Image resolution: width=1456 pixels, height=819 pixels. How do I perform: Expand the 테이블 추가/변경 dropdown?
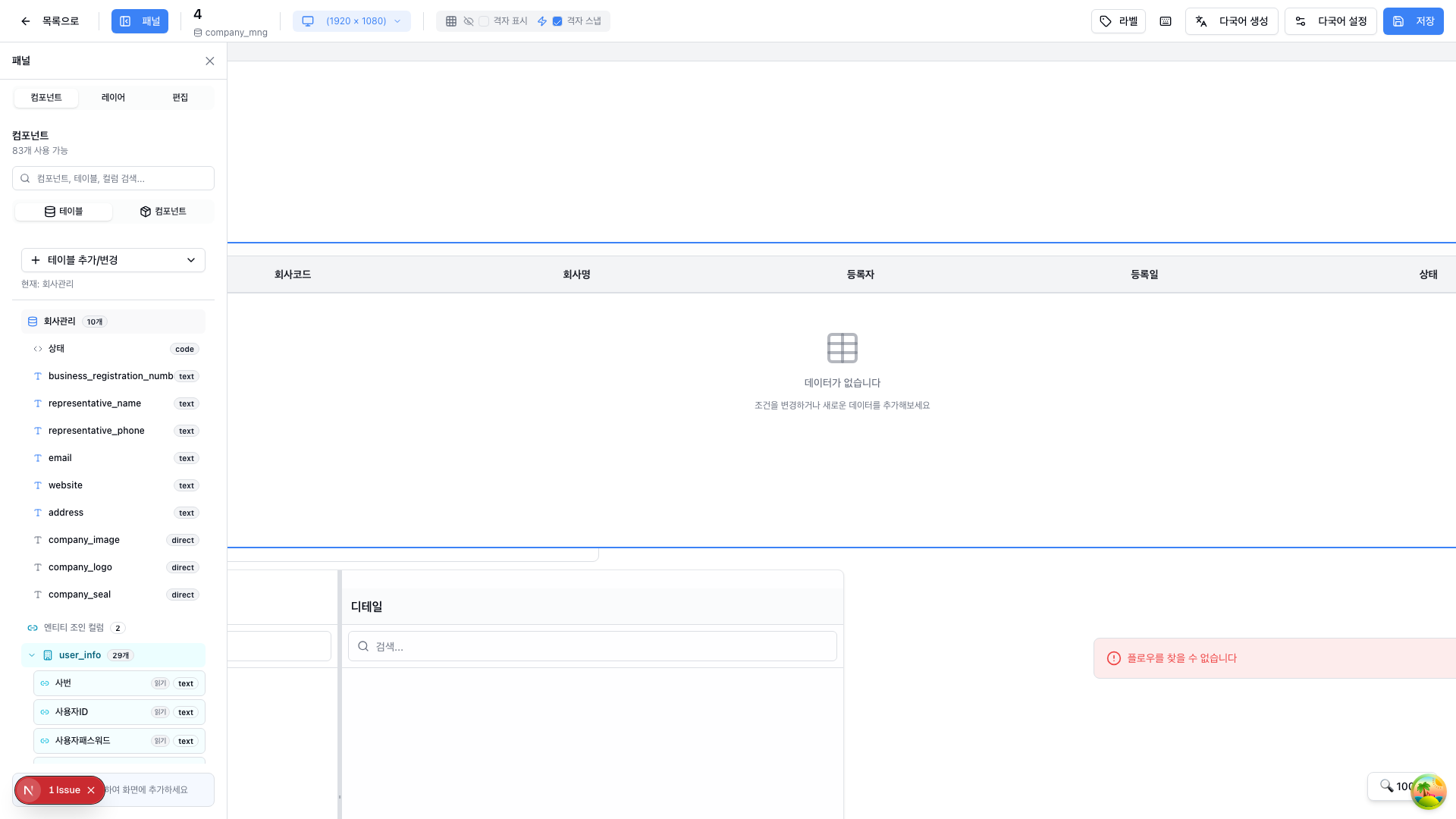pyautogui.click(x=113, y=260)
